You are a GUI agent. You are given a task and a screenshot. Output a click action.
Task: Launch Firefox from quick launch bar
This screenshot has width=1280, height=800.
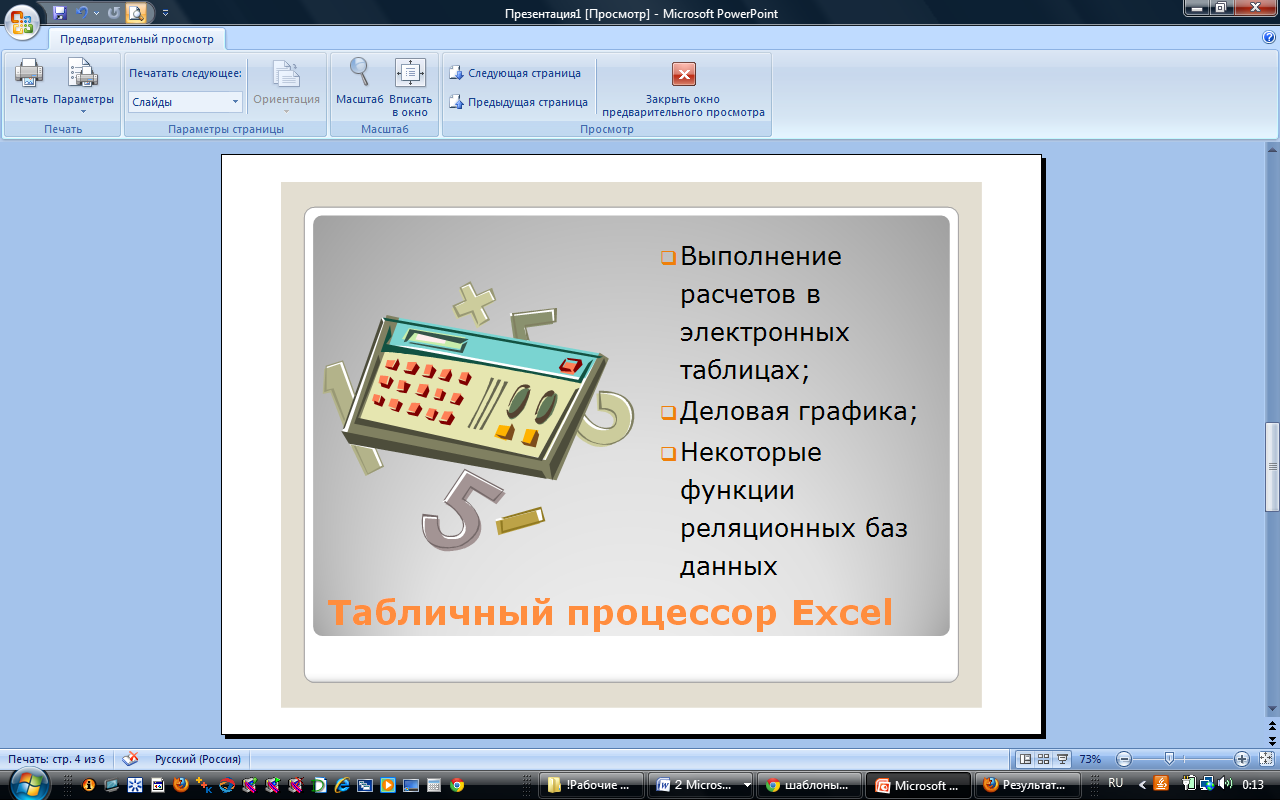coord(181,785)
